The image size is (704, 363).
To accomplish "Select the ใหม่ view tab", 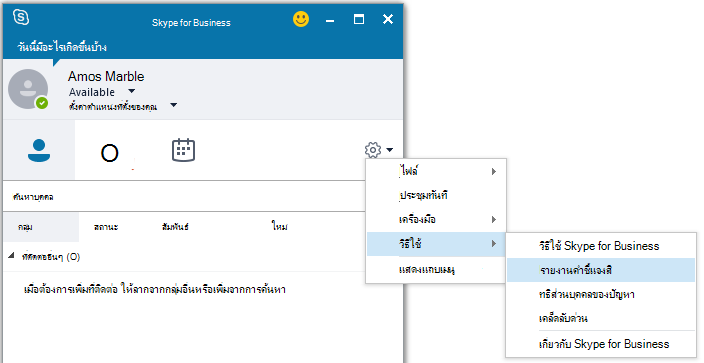I will click(279, 226).
